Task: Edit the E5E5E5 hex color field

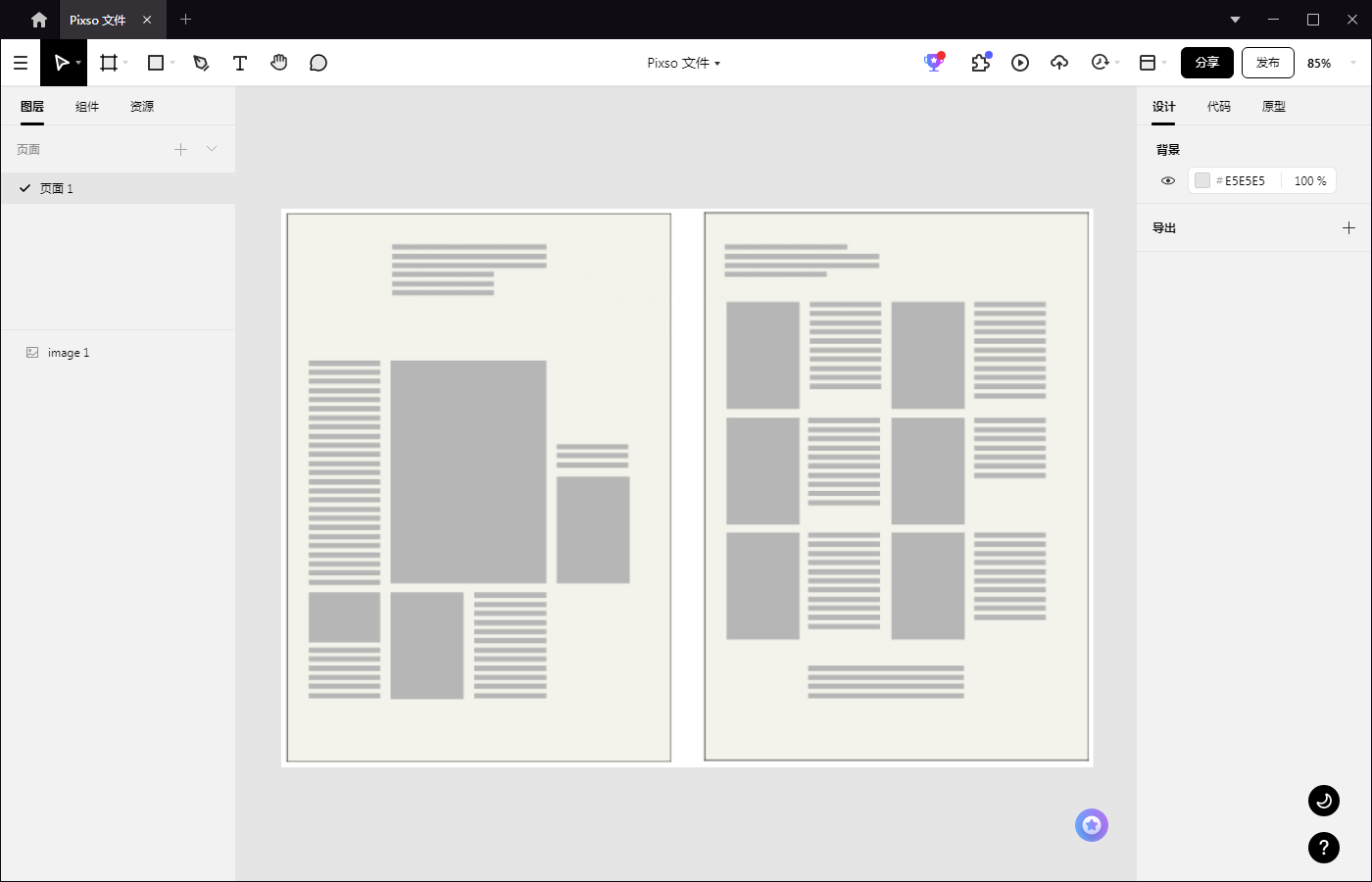Action: [1245, 180]
